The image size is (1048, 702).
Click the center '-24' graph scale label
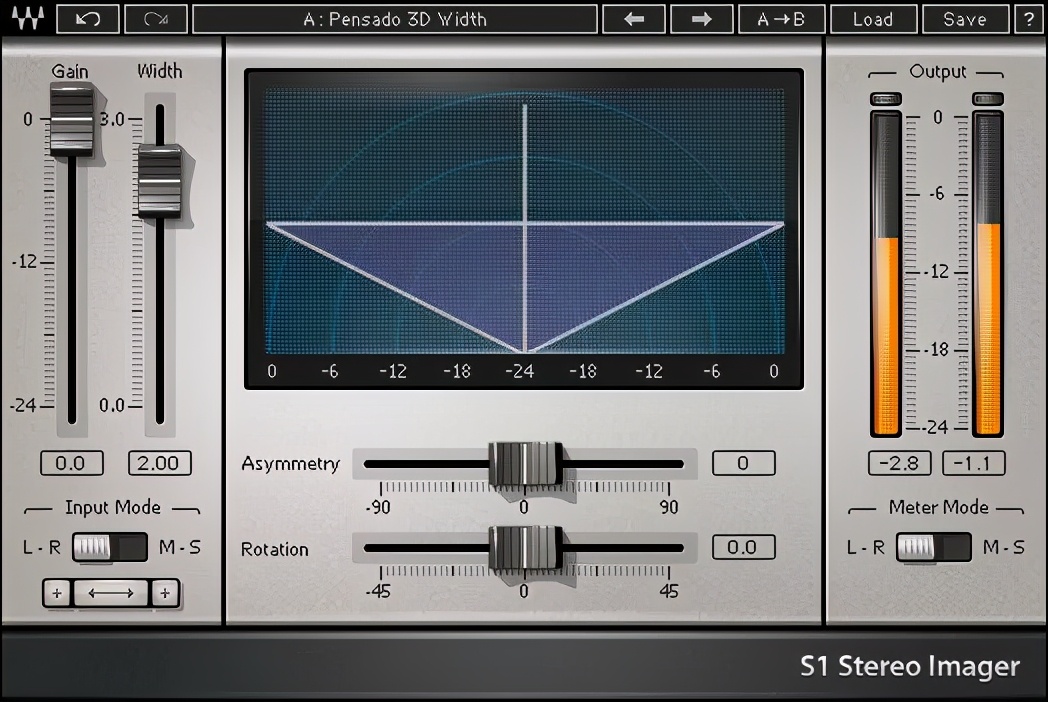[x=519, y=371]
